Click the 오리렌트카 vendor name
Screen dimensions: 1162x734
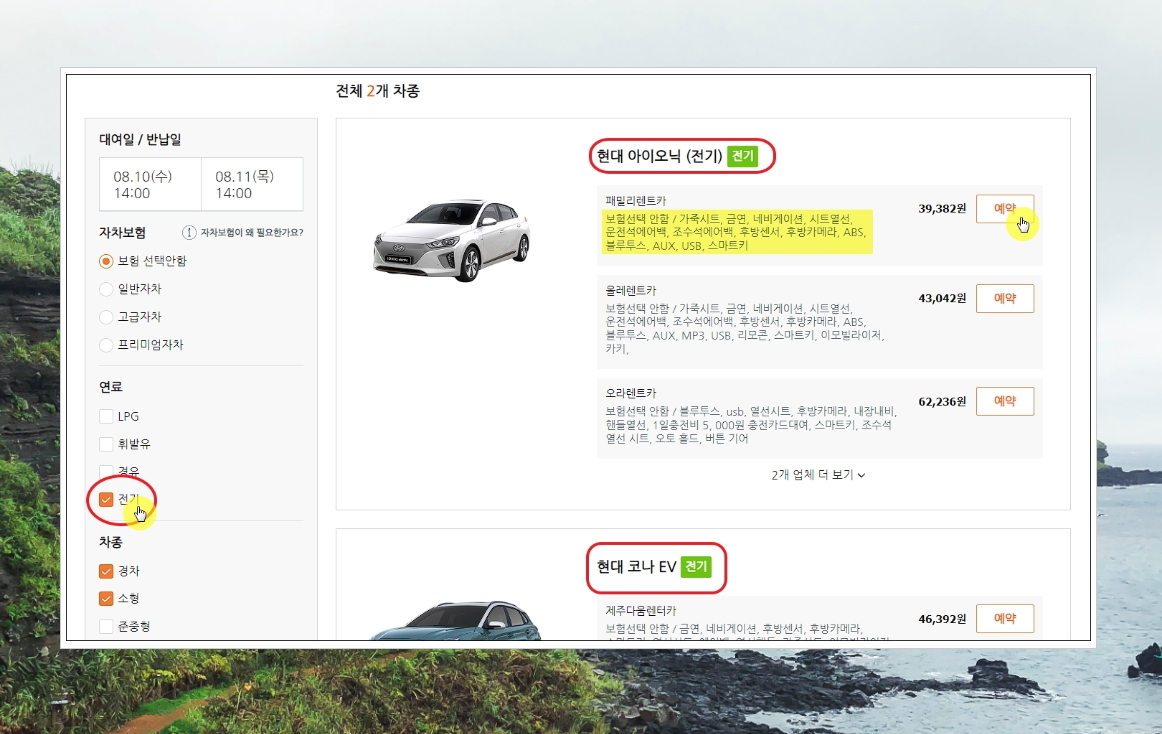[x=631, y=393]
